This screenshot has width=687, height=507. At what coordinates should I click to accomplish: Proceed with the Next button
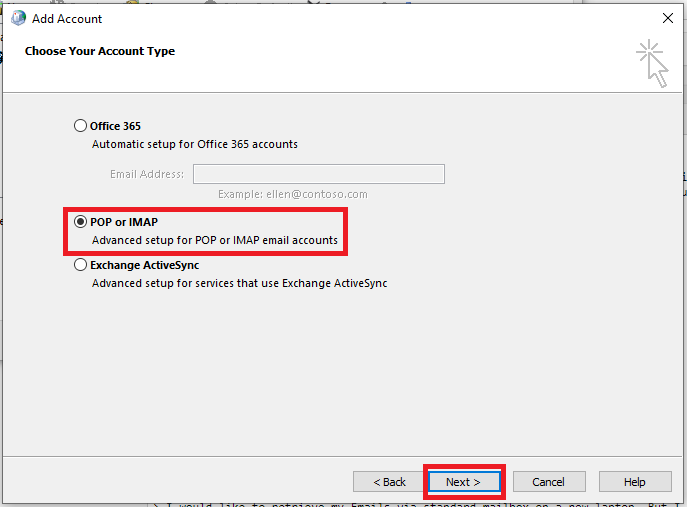click(463, 482)
